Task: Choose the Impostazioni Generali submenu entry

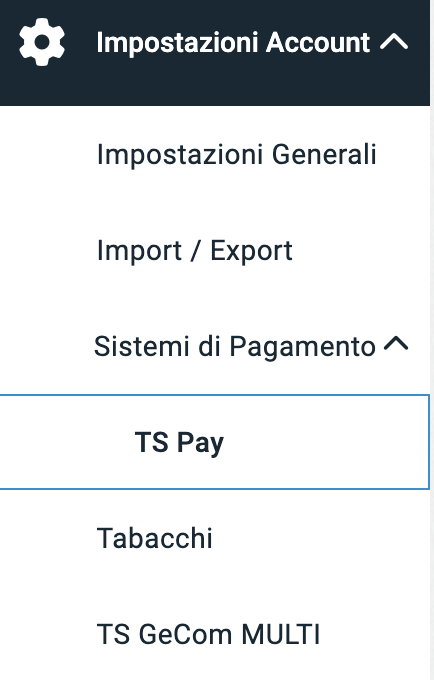Action: (236, 154)
